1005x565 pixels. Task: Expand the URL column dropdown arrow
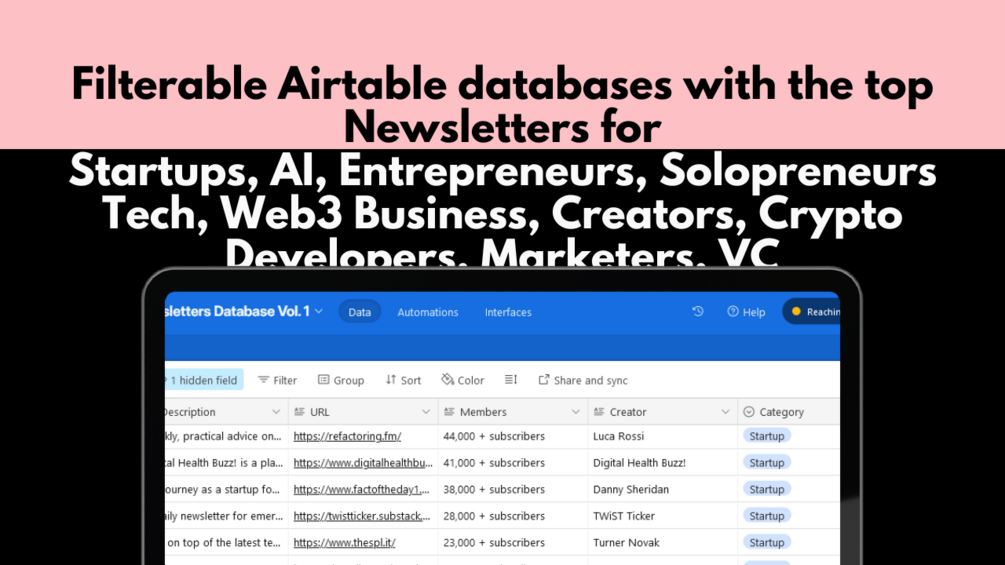(x=426, y=412)
